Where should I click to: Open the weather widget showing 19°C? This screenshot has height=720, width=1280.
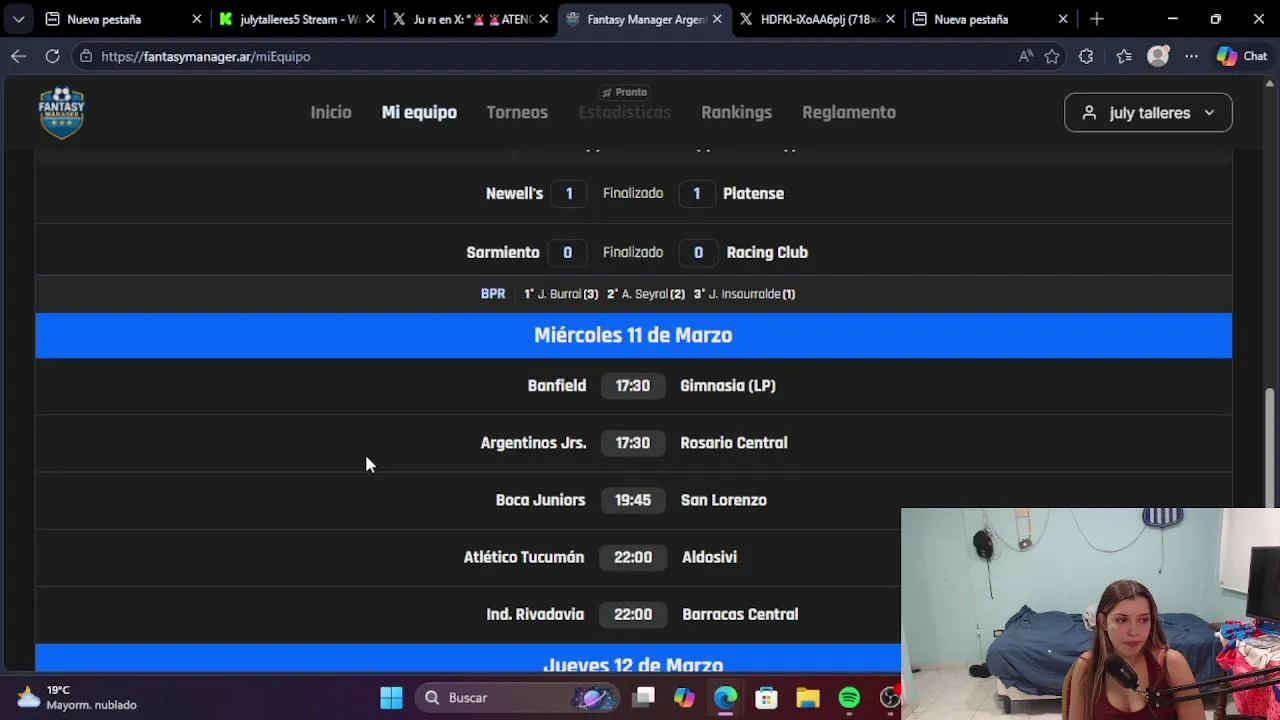click(x=78, y=697)
